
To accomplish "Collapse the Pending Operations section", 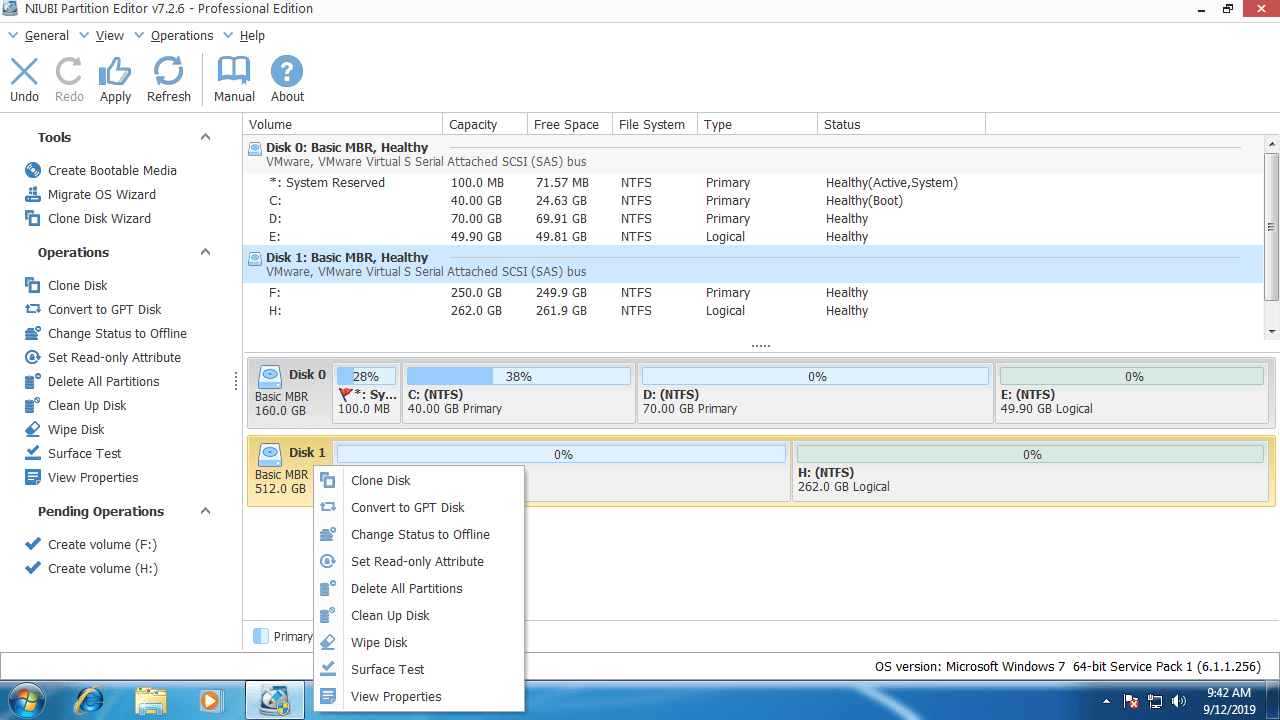I will click(x=205, y=511).
